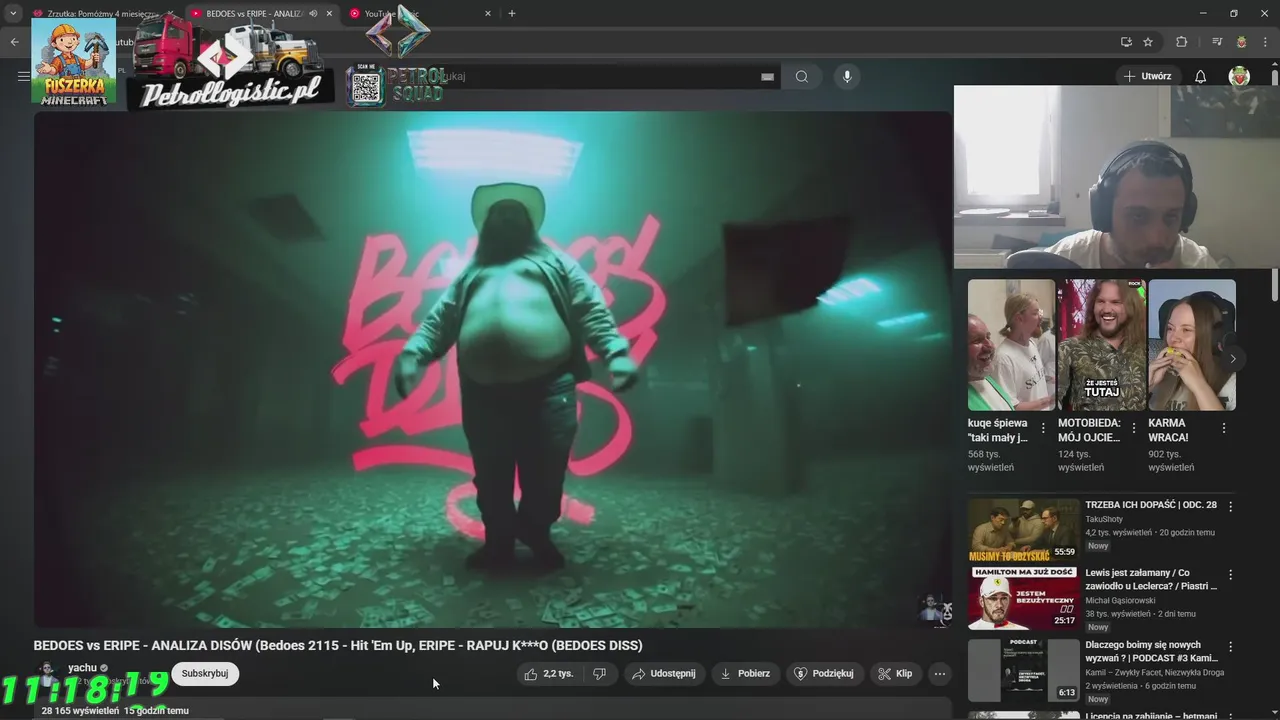Open the tab search dropdown arrow
Image resolution: width=1280 pixels, height=720 pixels.
(13, 13)
